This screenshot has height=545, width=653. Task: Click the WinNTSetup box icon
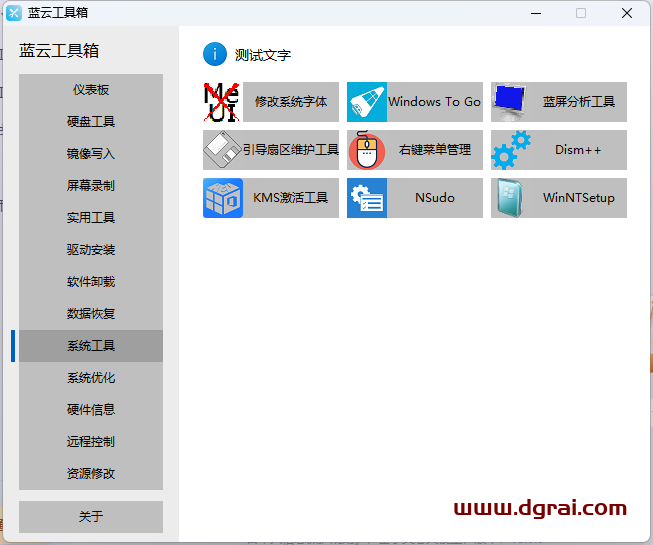point(511,198)
